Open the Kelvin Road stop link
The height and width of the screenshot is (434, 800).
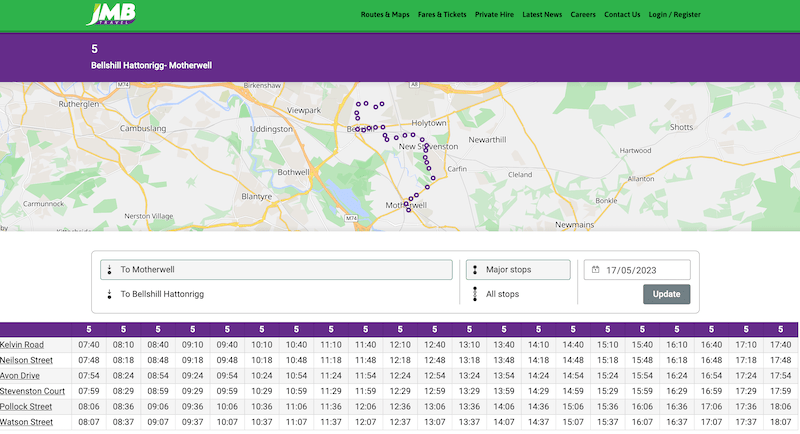(x=22, y=345)
